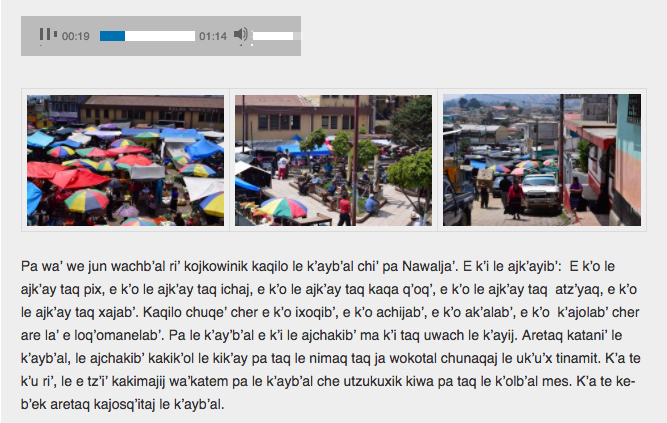
Task: Click the 01:14 total duration label
Action: tap(213, 36)
